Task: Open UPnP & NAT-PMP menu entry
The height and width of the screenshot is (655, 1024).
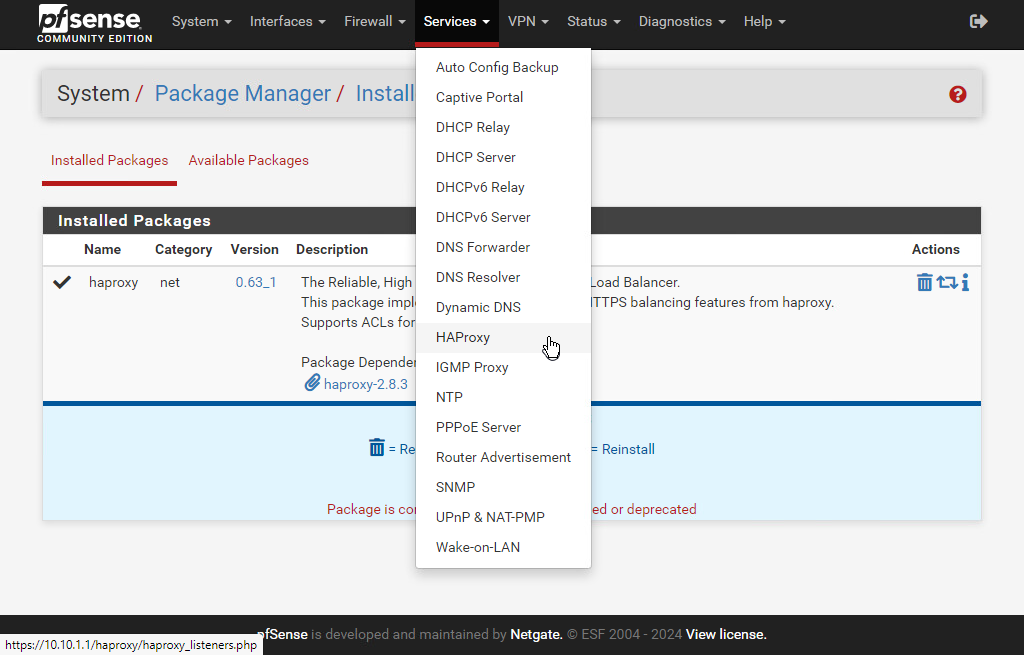Action: tap(503, 518)
